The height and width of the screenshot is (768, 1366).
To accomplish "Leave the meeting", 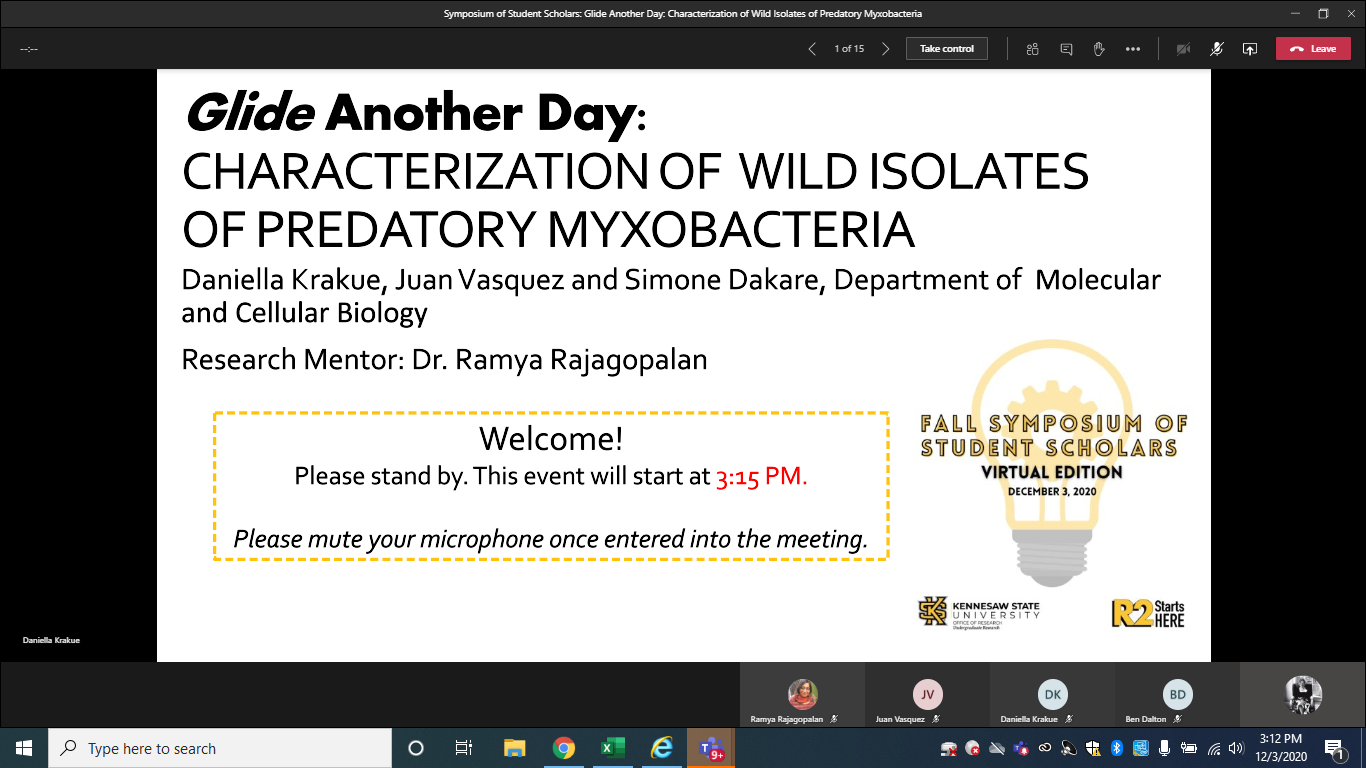I will coord(1312,49).
